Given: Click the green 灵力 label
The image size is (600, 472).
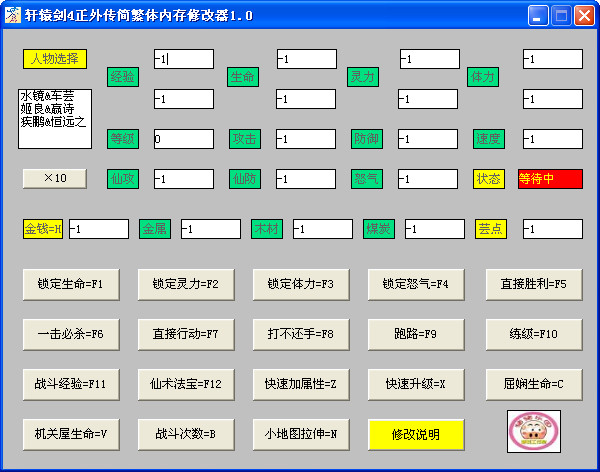Looking at the screenshot, I should coord(363,77).
